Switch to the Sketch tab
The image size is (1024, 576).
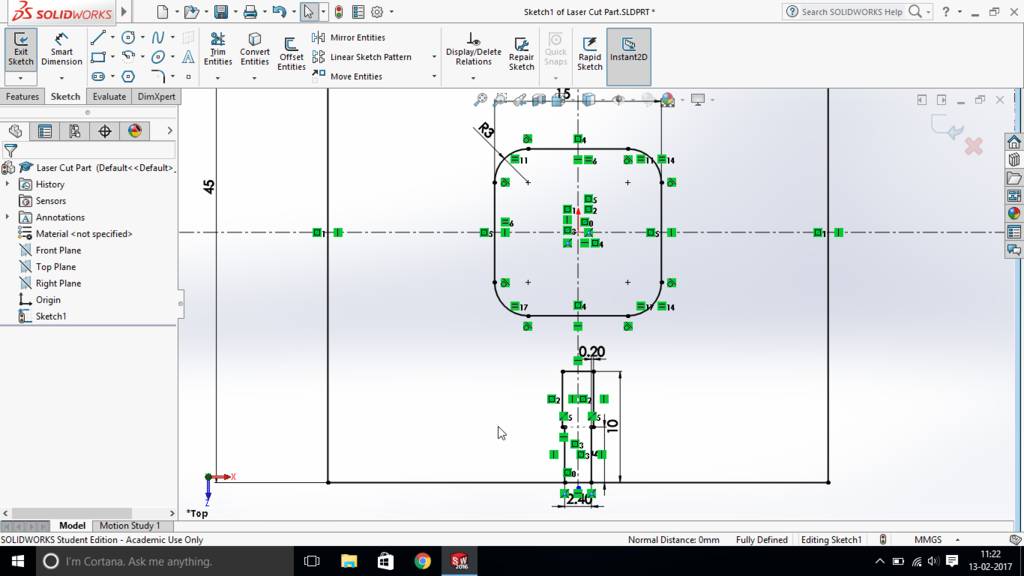[65, 97]
